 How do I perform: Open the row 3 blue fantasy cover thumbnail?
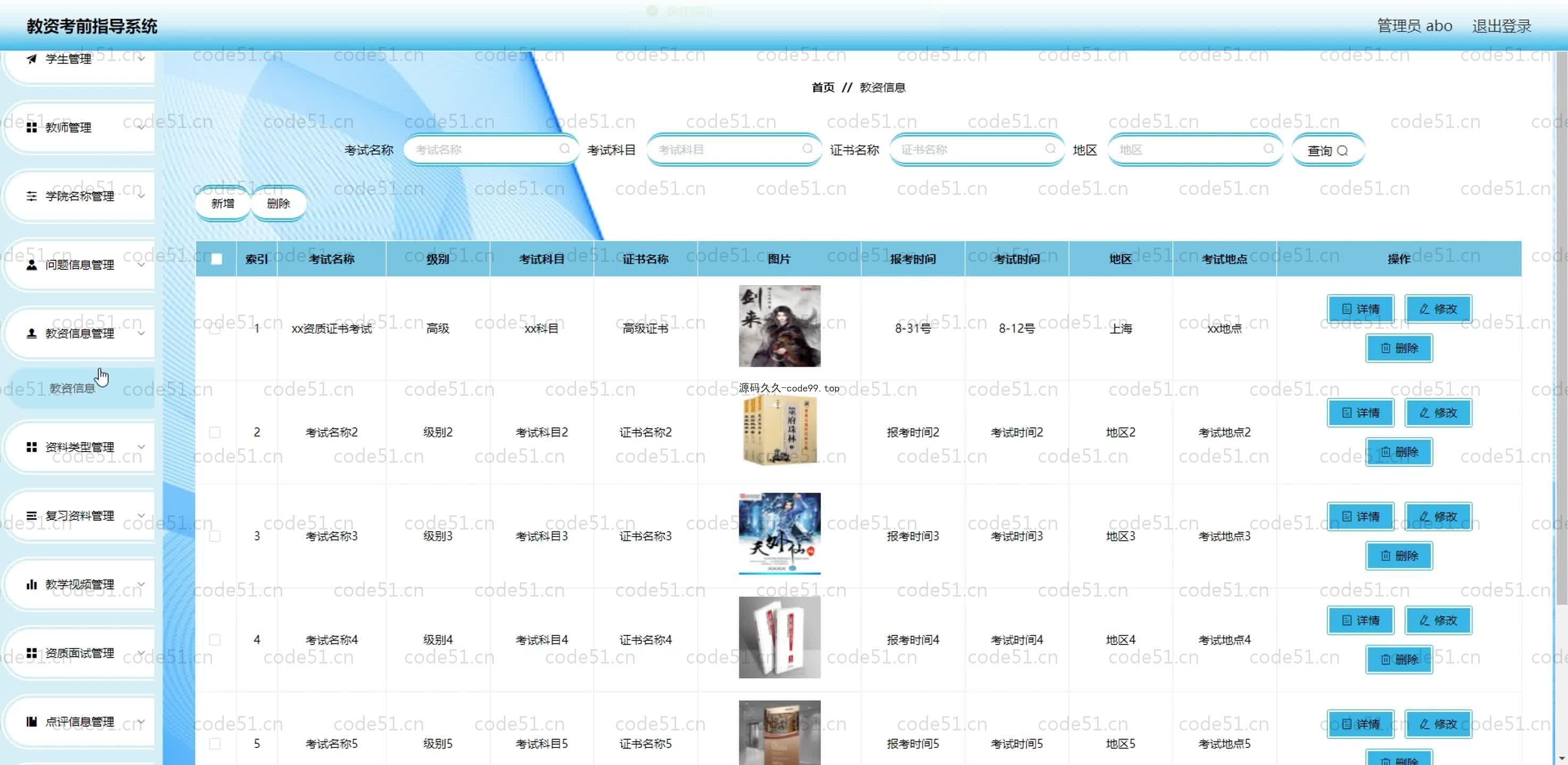click(x=779, y=534)
